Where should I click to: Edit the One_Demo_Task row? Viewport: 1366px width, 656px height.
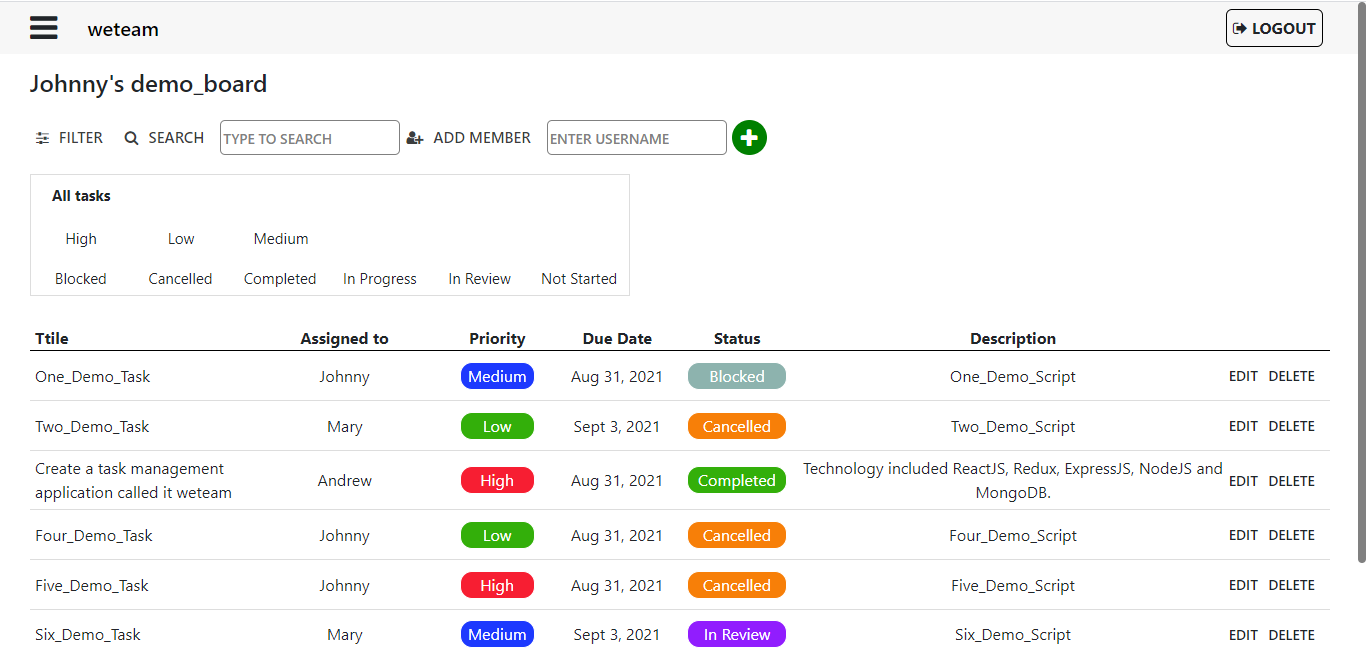[x=1243, y=377]
